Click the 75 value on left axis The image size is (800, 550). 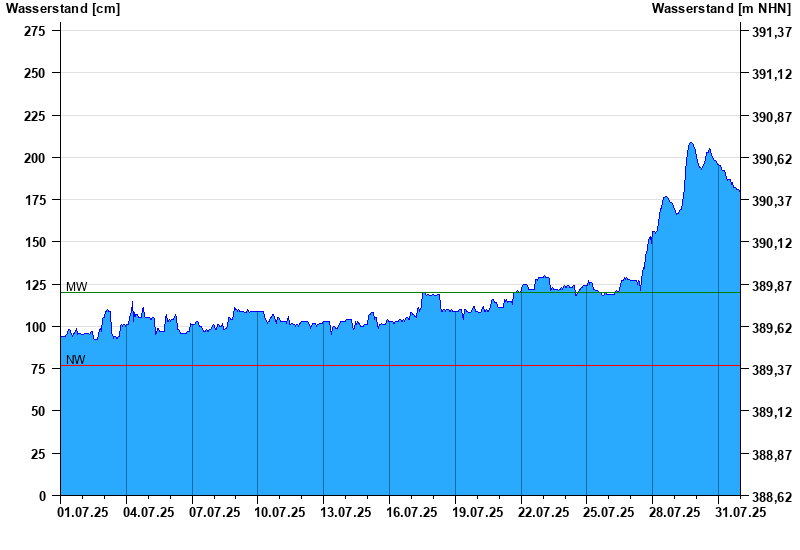38,369
